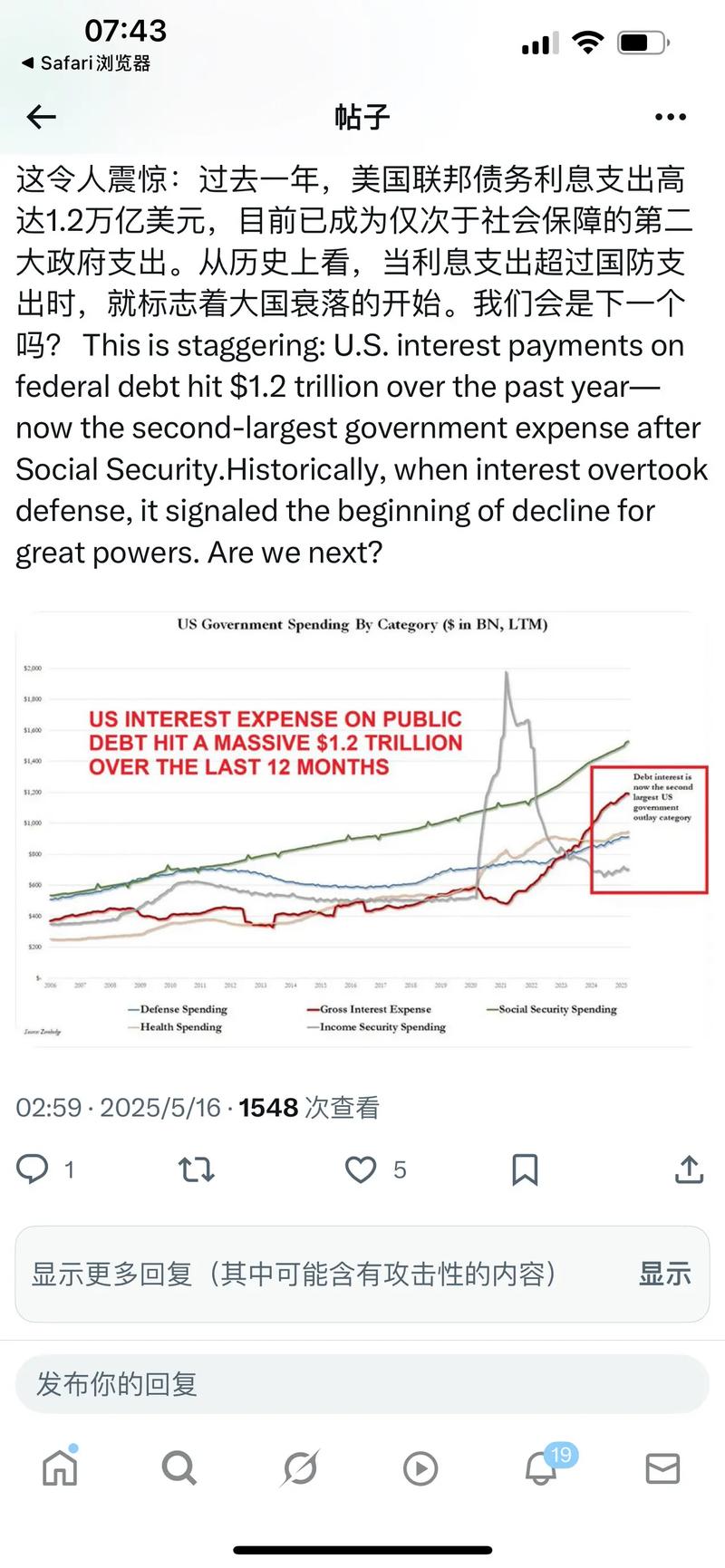Open Grok slash icon in bottom bar
Image resolution: width=725 pixels, height=1568 pixels.
point(300,1468)
